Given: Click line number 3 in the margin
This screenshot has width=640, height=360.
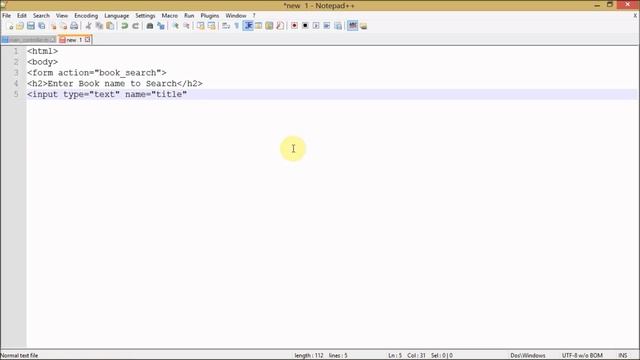Looking at the screenshot, I should tap(16, 73).
